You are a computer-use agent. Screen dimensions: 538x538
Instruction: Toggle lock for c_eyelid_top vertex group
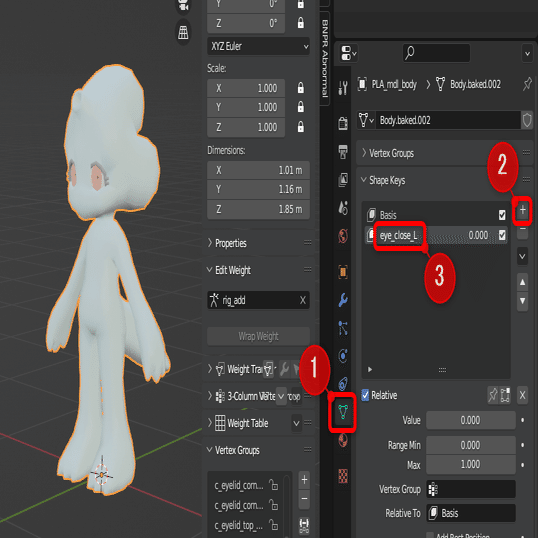point(274,525)
